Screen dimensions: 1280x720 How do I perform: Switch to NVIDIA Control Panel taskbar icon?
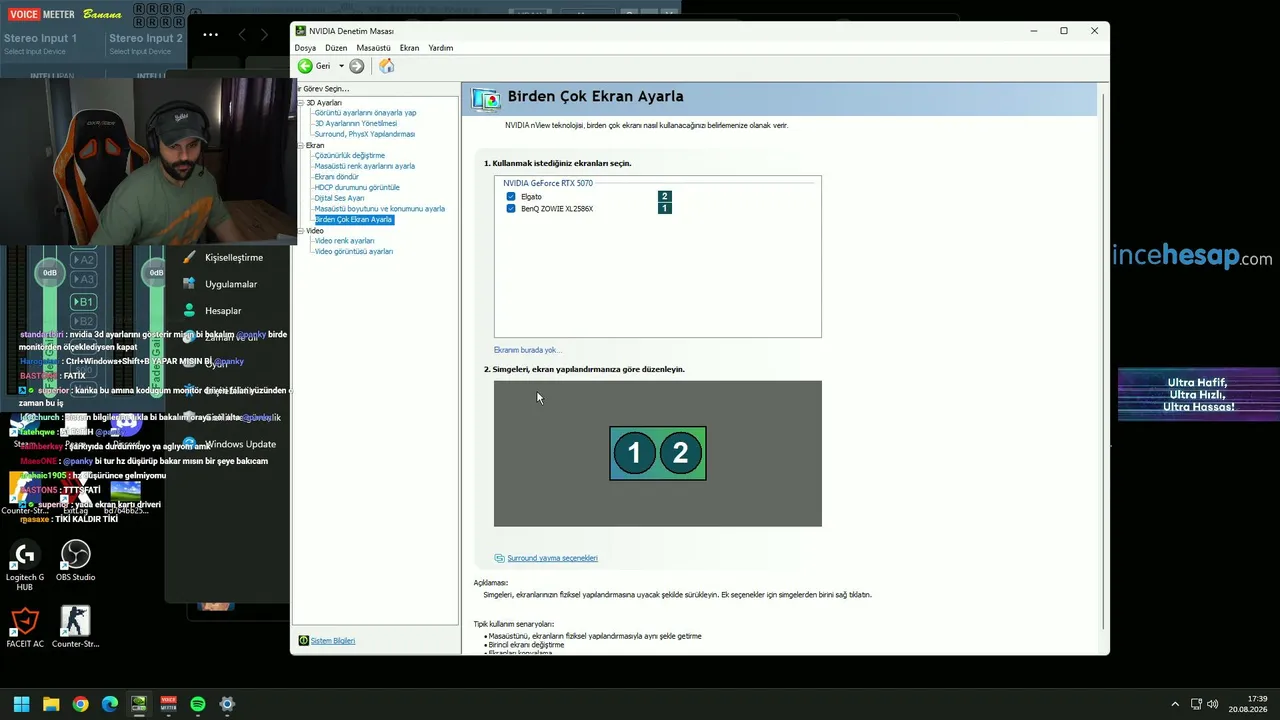[139, 704]
